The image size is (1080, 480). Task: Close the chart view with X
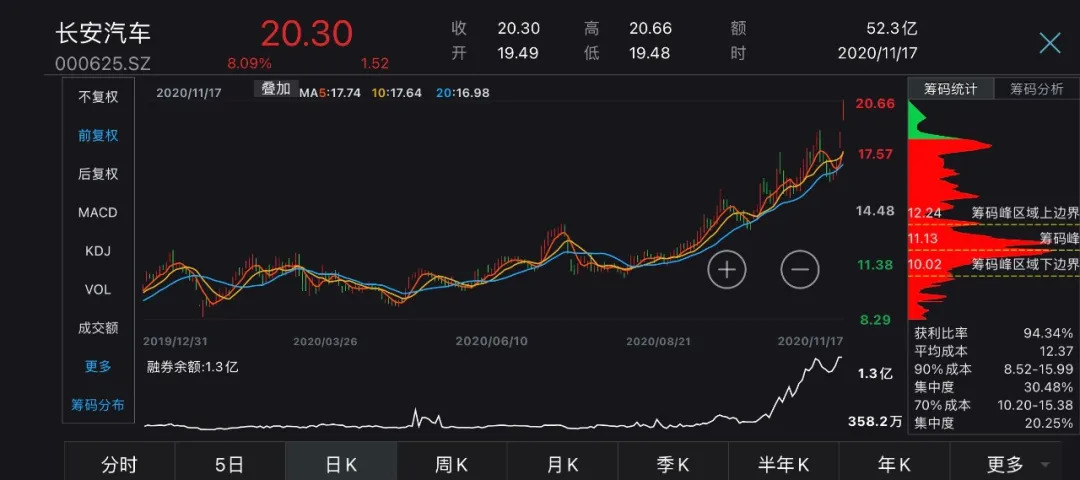point(1050,43)
